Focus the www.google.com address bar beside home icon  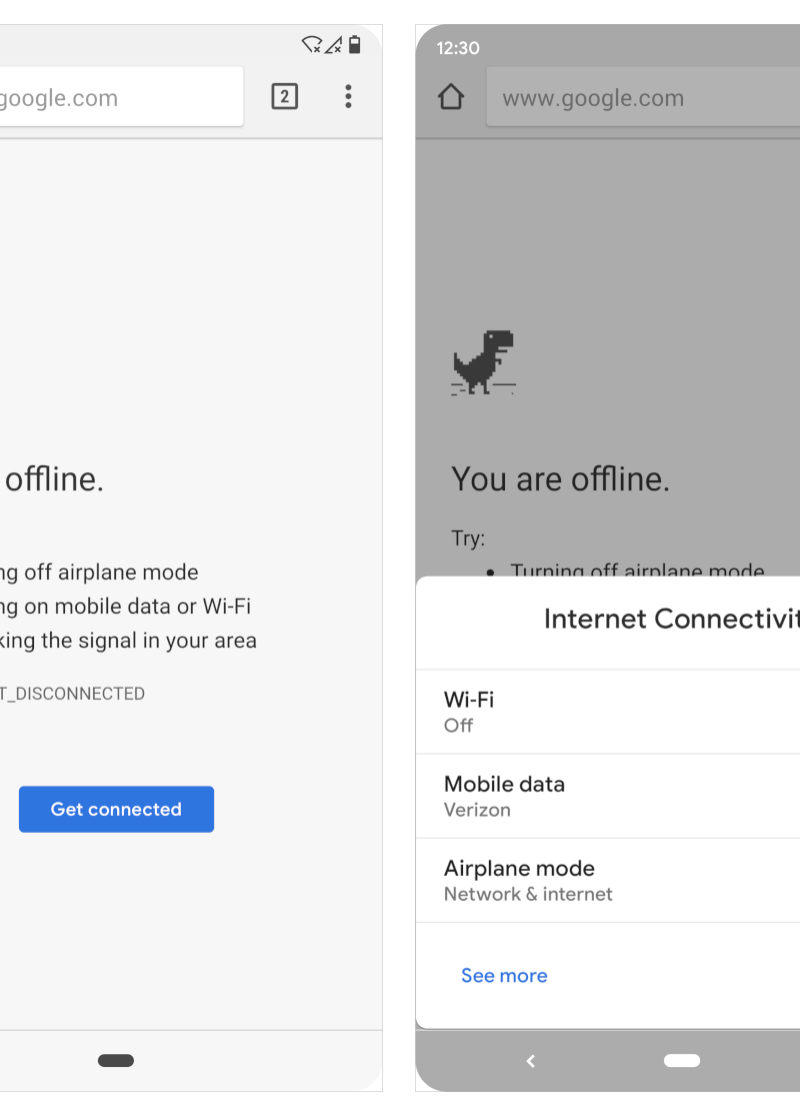(640, 98)
